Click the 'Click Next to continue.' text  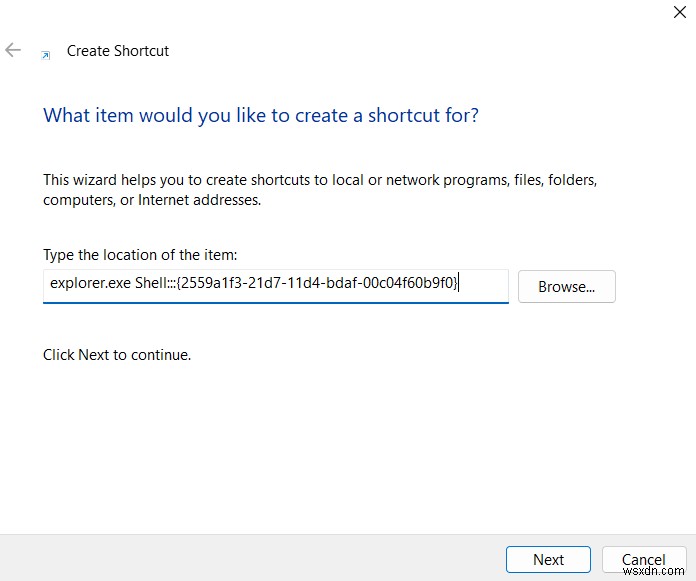pos(117,355)
